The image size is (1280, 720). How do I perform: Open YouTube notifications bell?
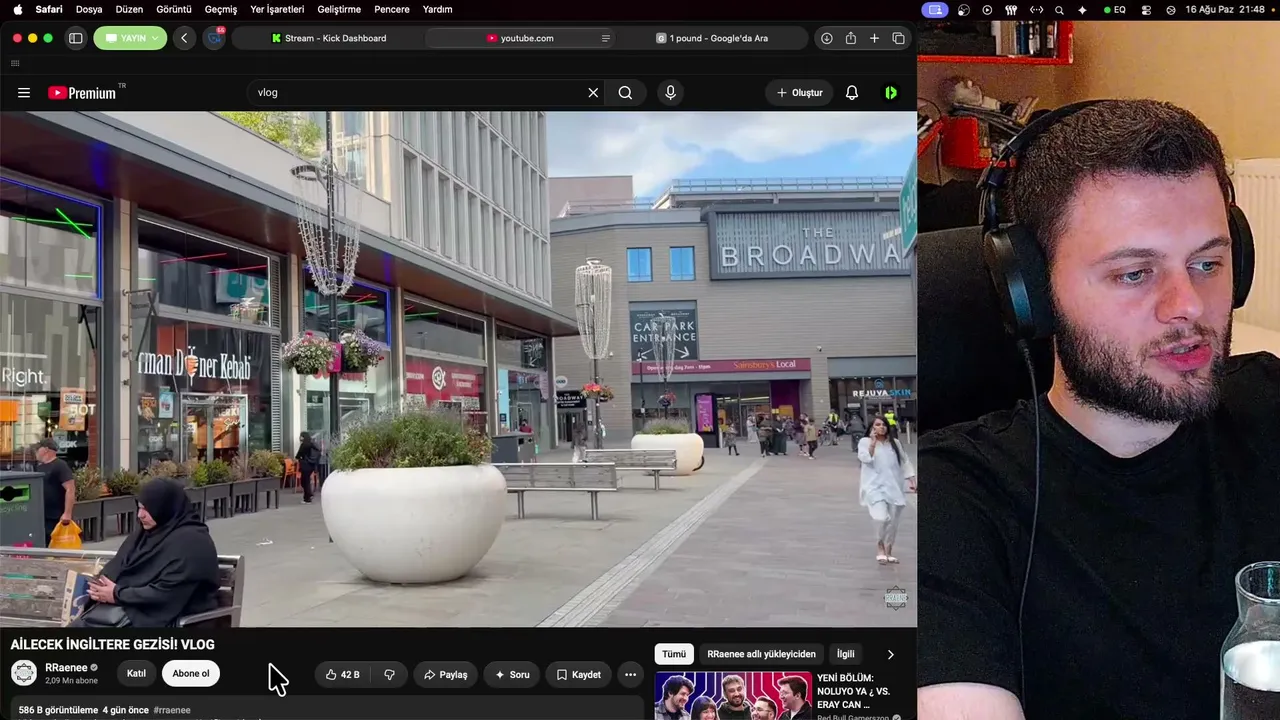pos(852,92)
